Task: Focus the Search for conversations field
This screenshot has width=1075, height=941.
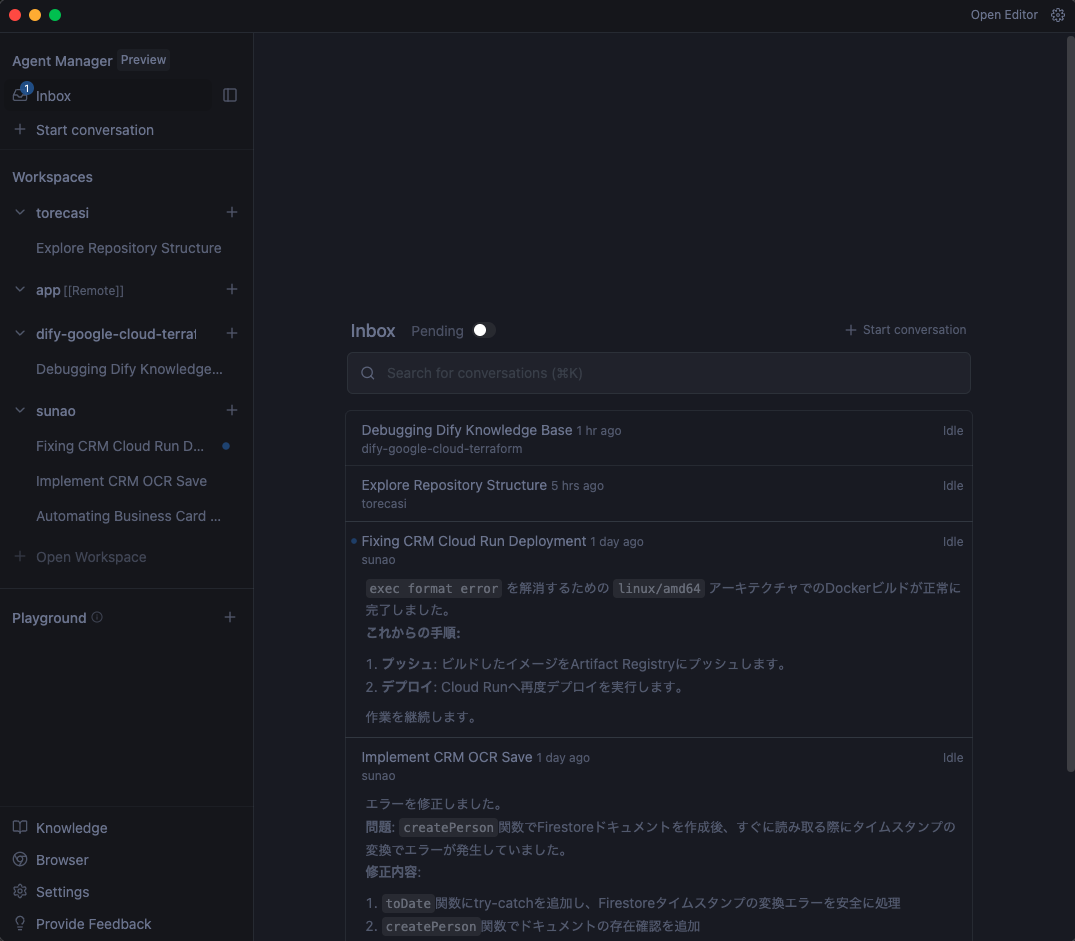Action: (658, 373)
